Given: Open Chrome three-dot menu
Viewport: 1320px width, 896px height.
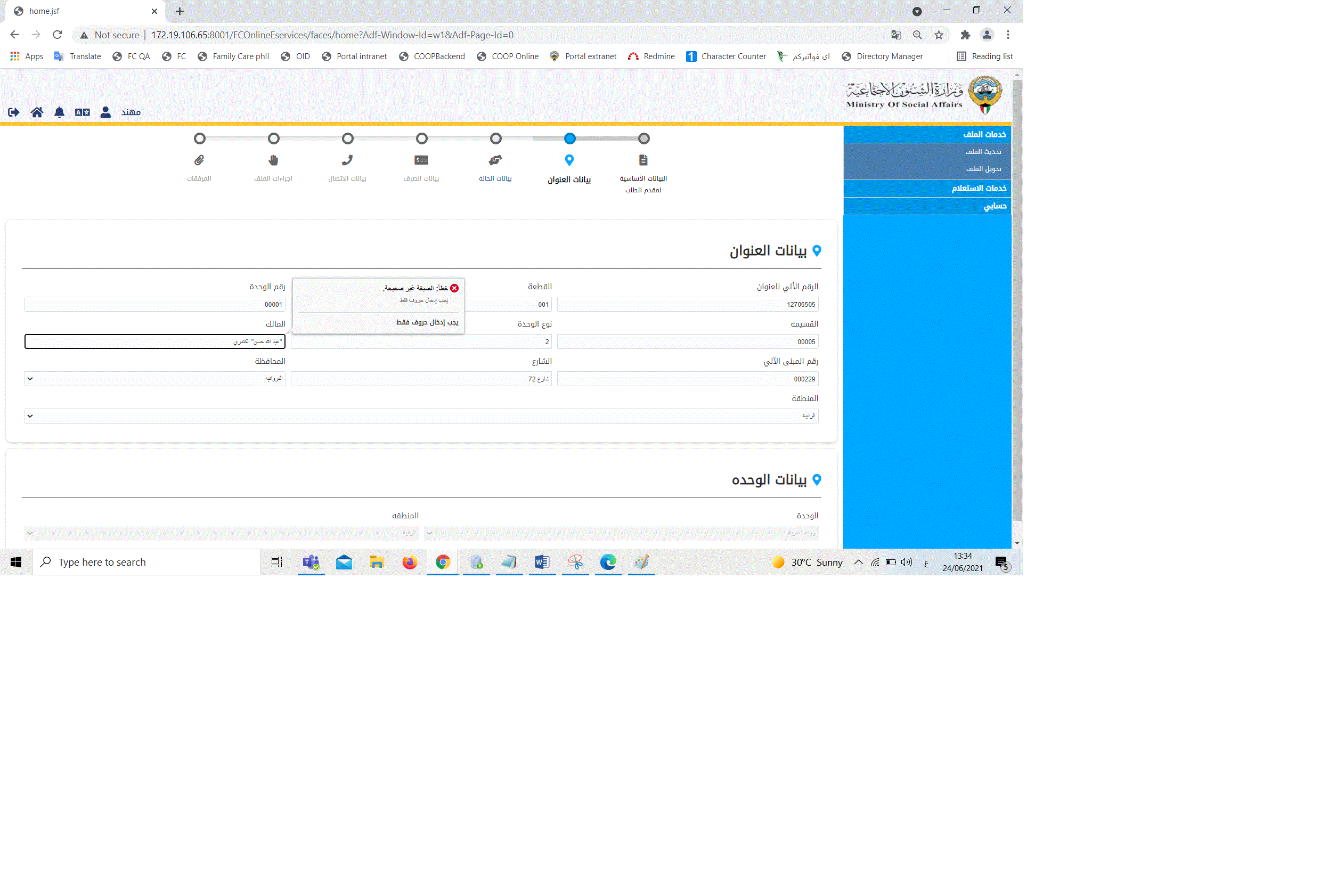Looking at the screenshot, I should coord(1008,35).
